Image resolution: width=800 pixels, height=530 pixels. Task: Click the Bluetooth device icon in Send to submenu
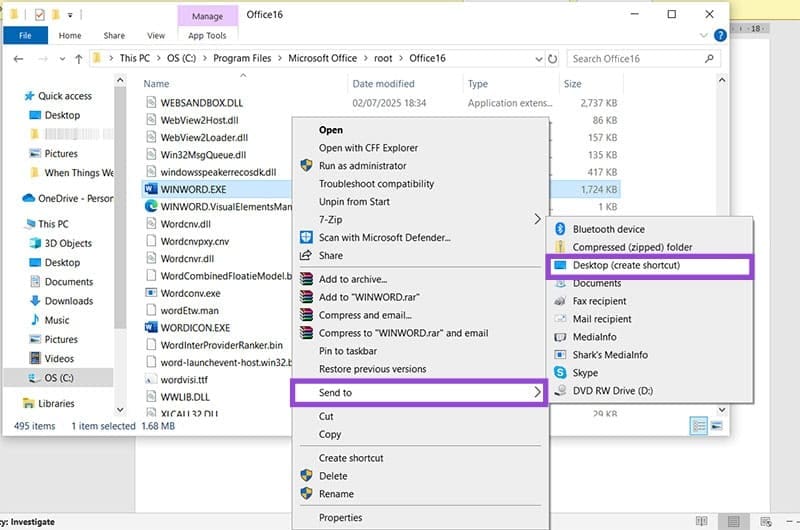click(560, 229)
